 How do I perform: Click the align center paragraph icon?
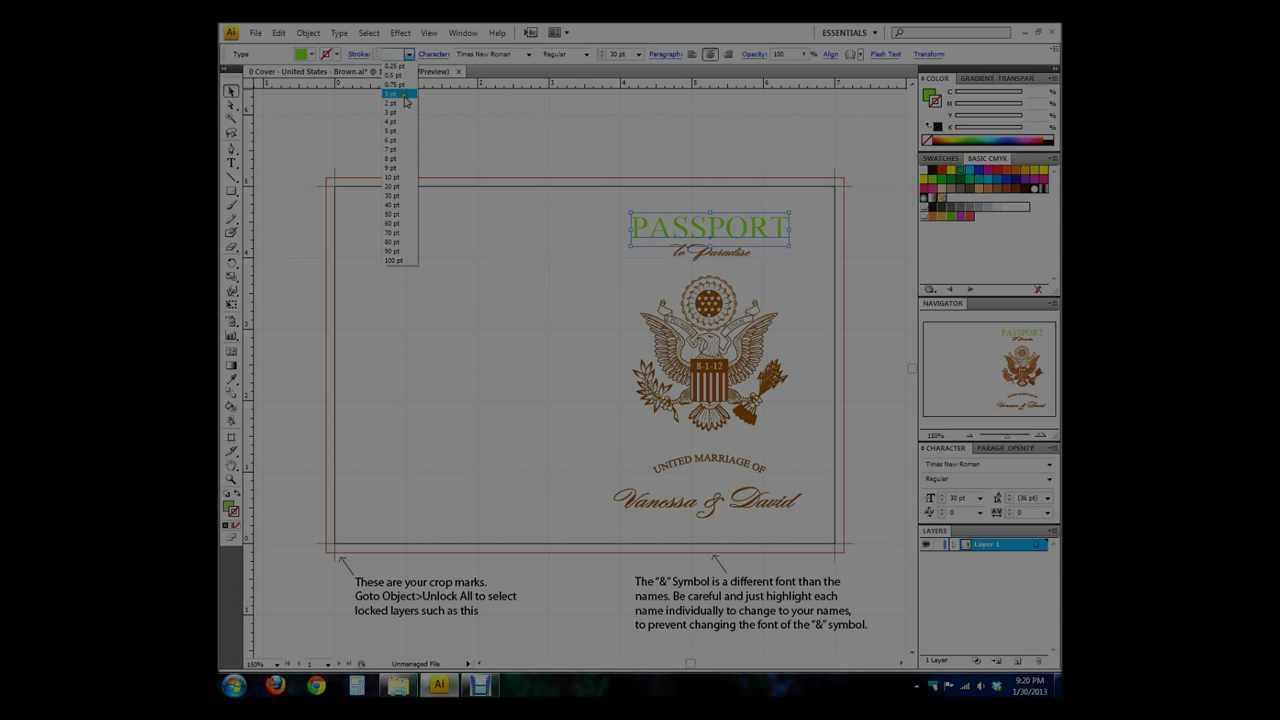coord(710,54)
